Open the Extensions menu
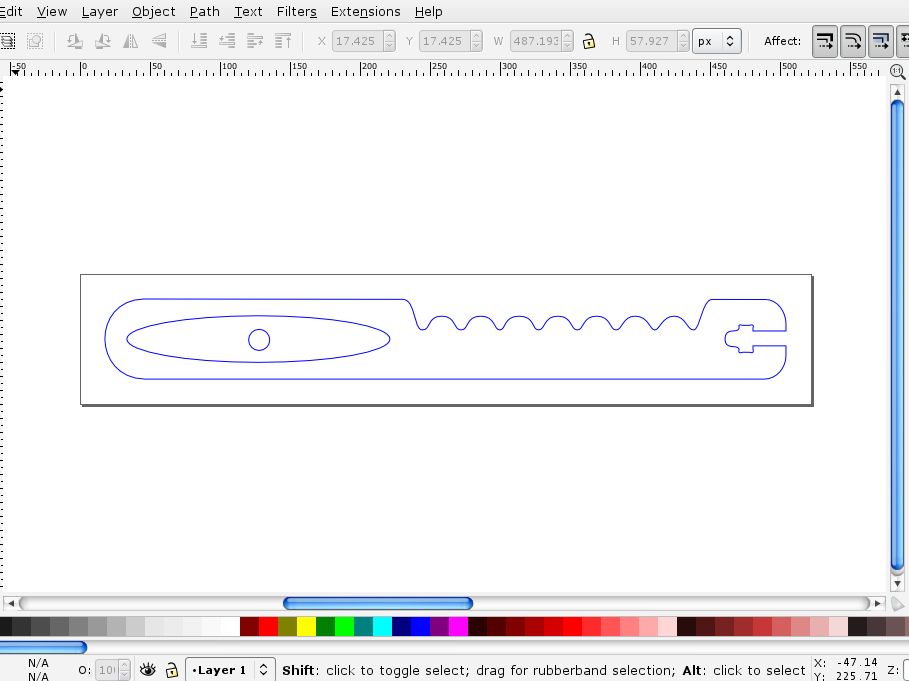Screen dimensions: 909x681 365,12
